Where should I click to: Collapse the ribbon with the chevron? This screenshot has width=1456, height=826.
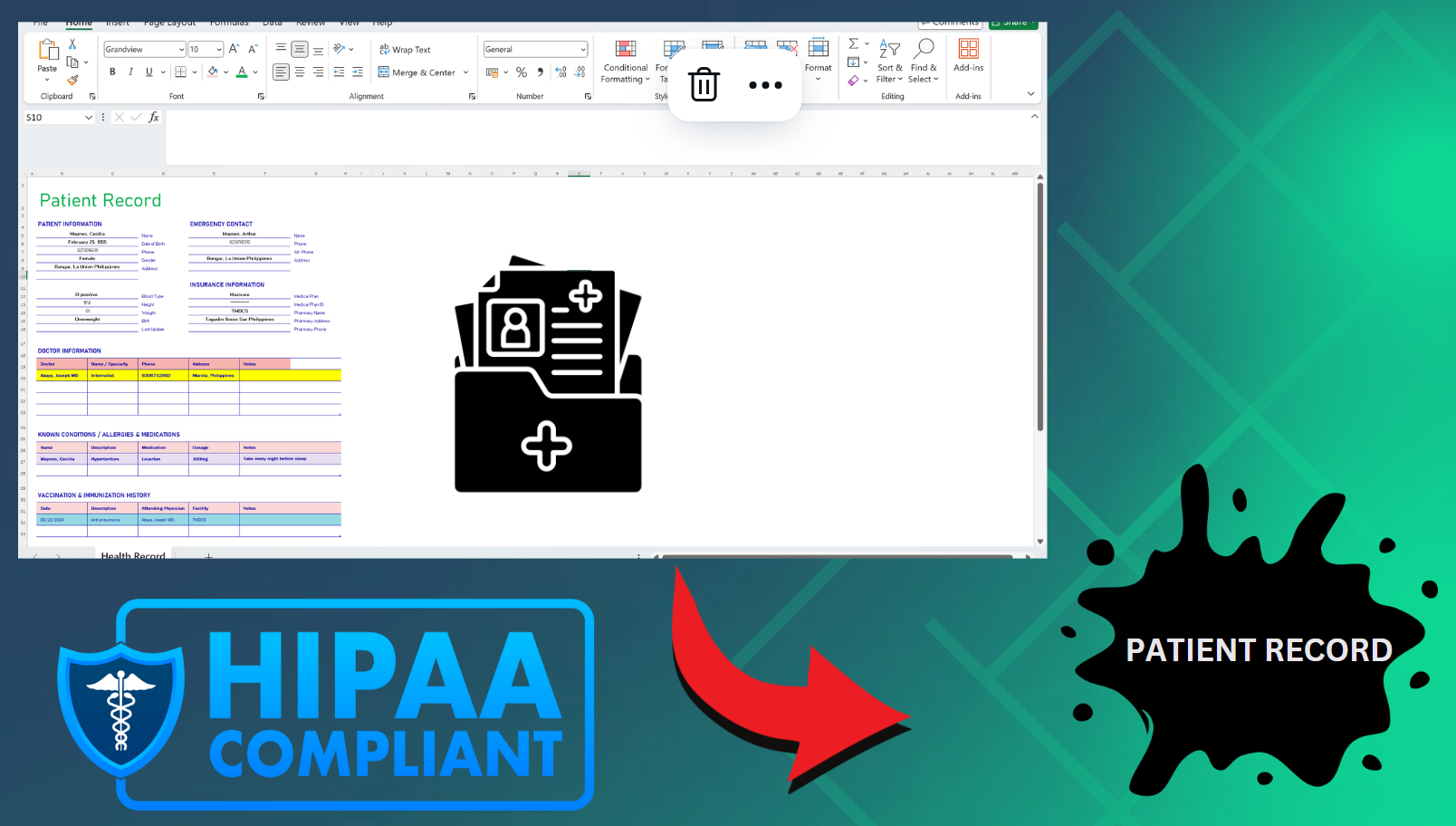coord(1030,93)
